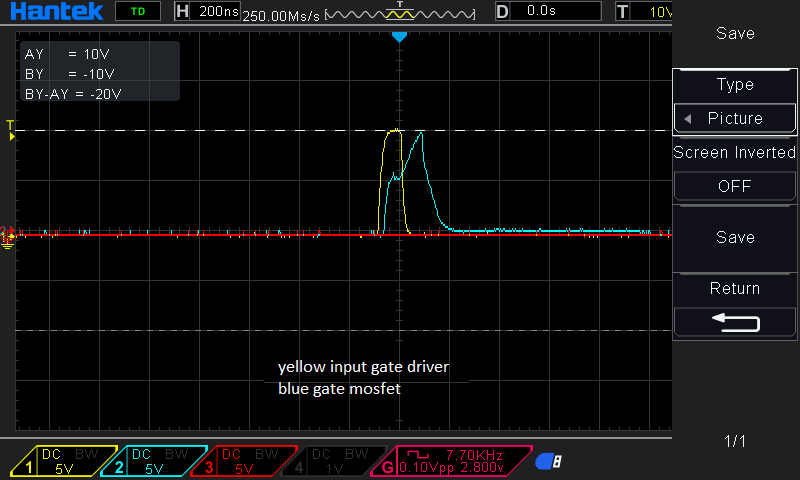Click the Hantek logo

coord(56,11)
